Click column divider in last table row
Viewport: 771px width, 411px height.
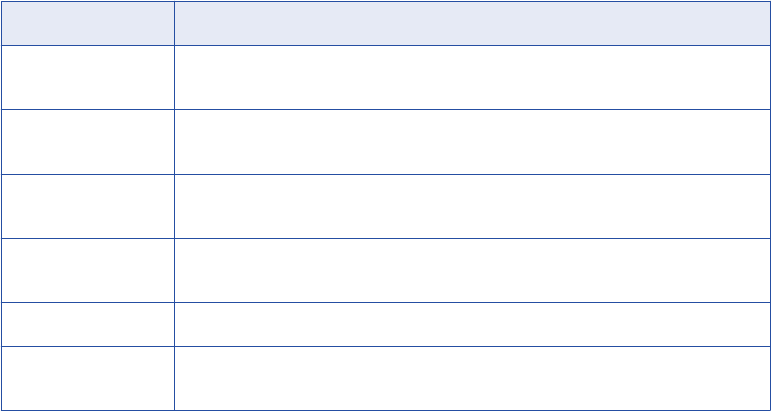(174, 378)
